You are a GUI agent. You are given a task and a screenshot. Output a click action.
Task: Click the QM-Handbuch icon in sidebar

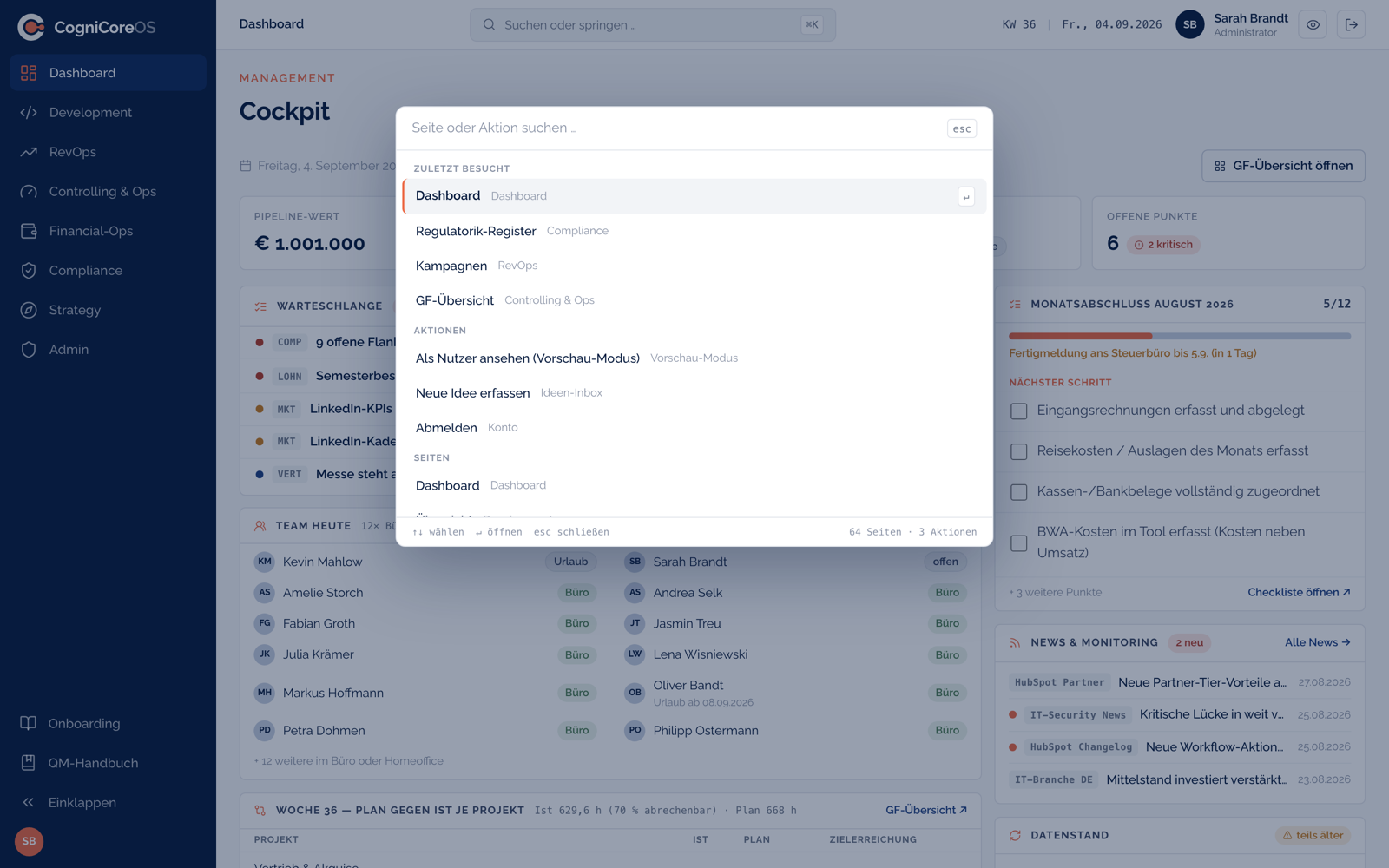click(x=29, y=763)
